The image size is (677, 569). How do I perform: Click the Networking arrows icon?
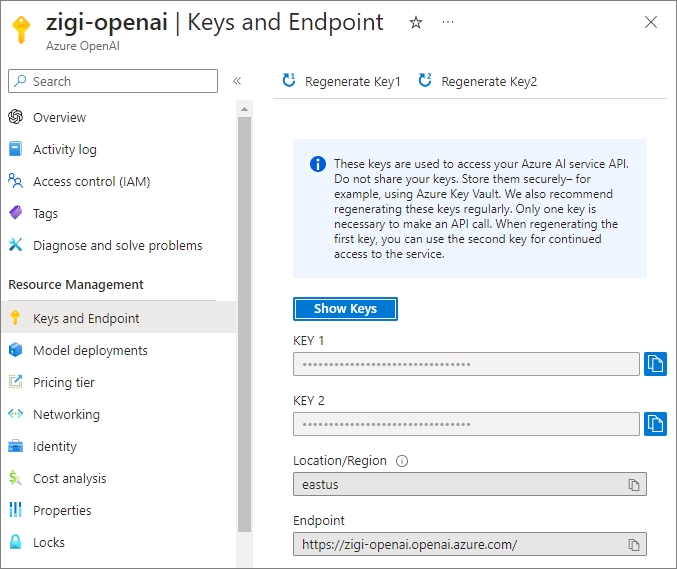coord(16,414)
